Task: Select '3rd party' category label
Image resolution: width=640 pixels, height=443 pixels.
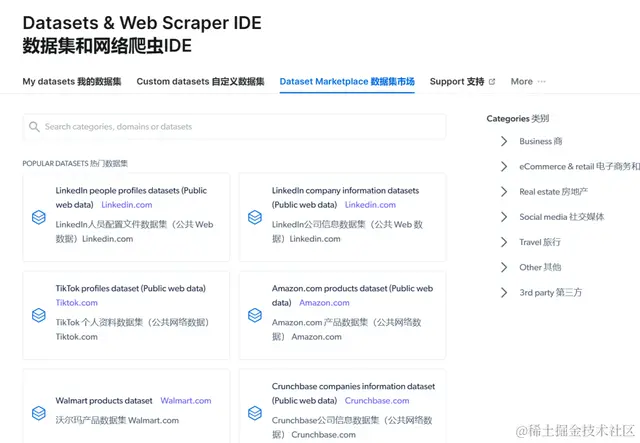Action: 551,293
